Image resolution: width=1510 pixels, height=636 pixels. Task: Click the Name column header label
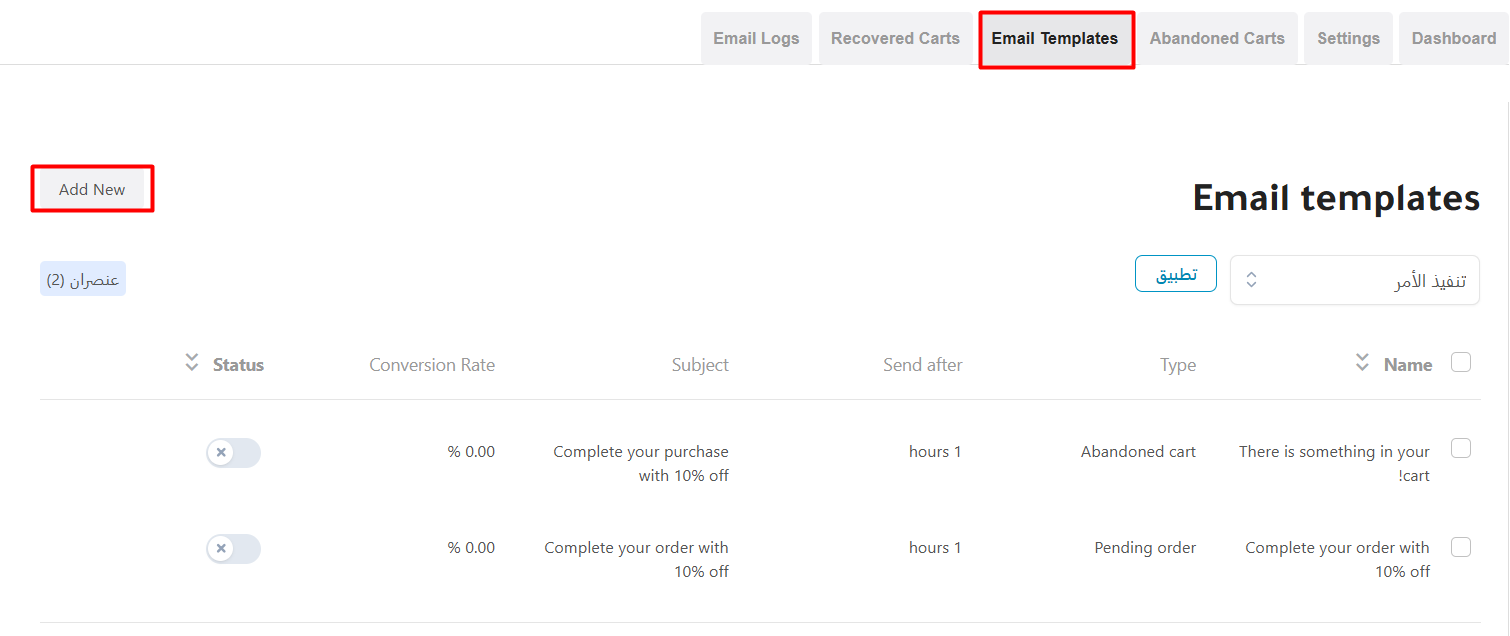pos(1408,365)
